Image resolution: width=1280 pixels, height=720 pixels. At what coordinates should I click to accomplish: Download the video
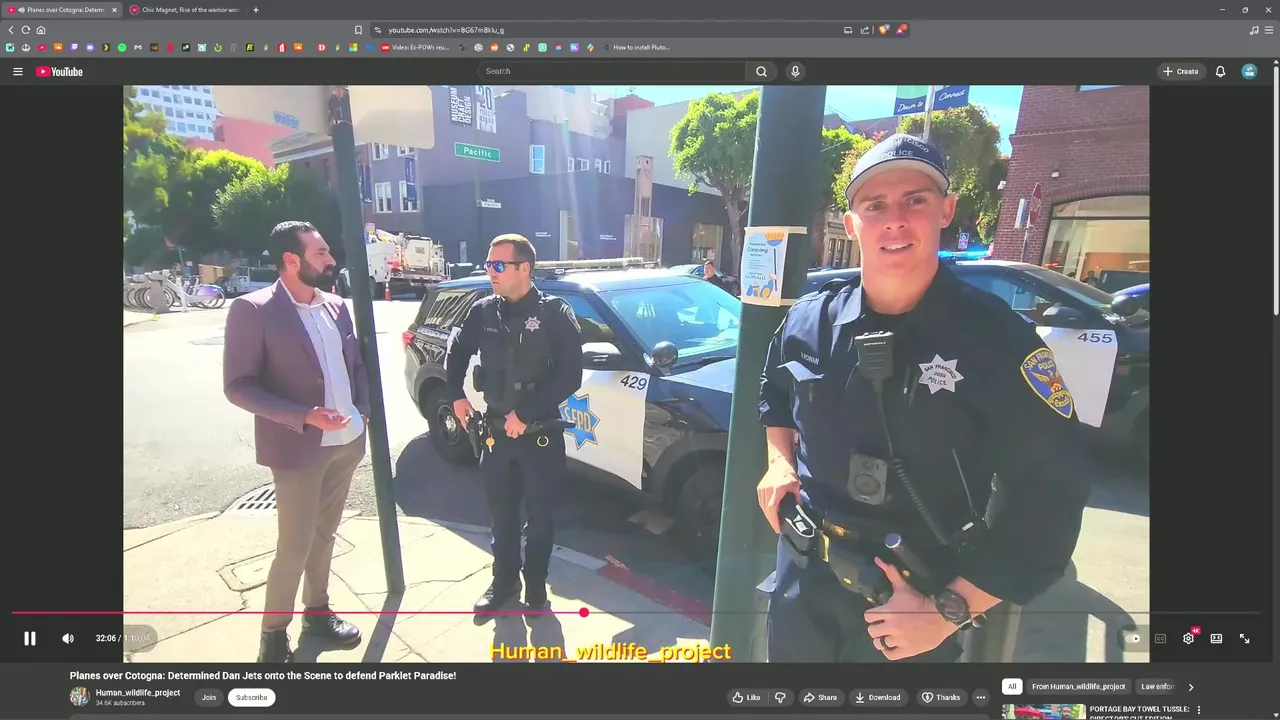[878, 697]
